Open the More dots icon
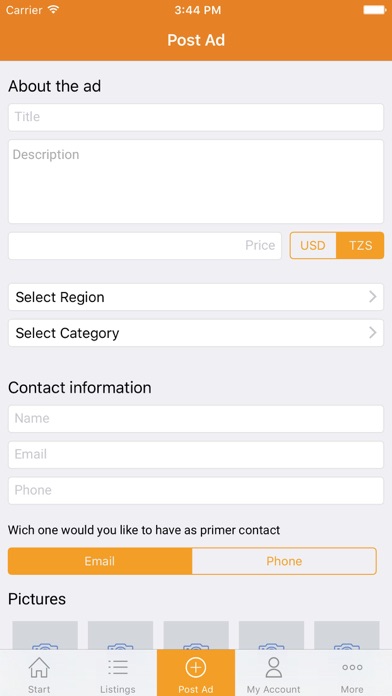Image resolution: width=392 pixels, height=696 pixels. click(x=352, y=667)
